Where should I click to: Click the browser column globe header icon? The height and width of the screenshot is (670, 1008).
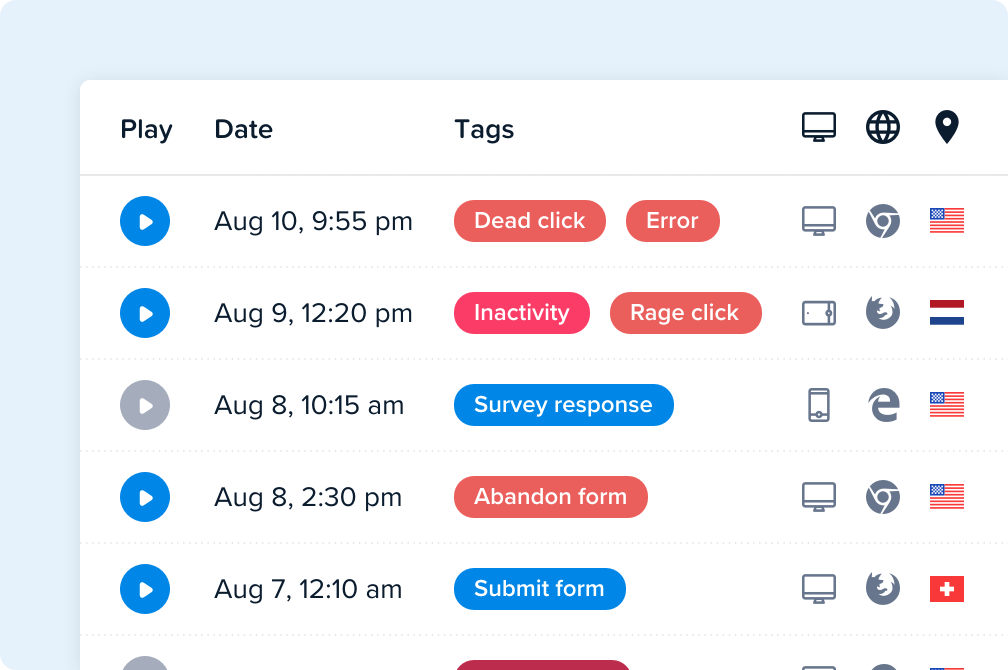[883, 127]
